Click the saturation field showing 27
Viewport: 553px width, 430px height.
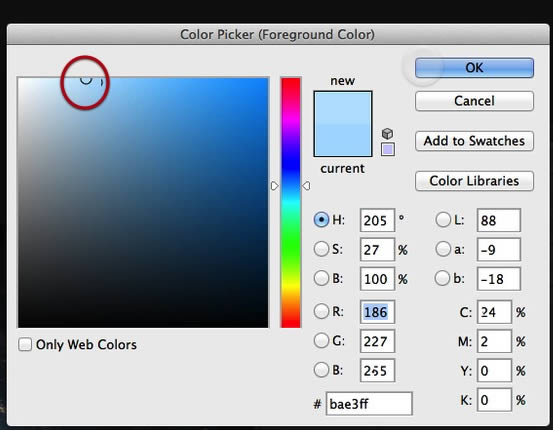377,249
